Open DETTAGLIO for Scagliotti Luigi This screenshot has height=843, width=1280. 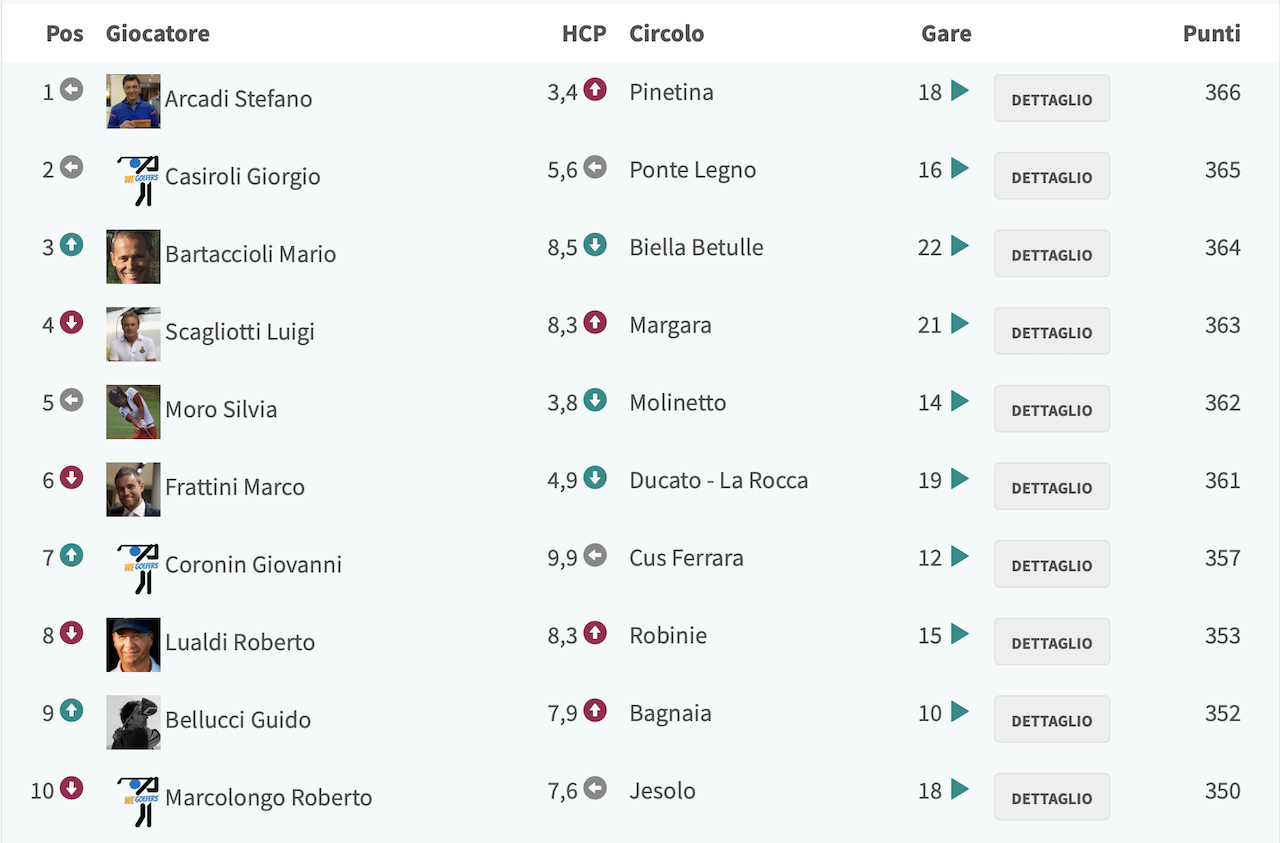(x=1052, y=331)
